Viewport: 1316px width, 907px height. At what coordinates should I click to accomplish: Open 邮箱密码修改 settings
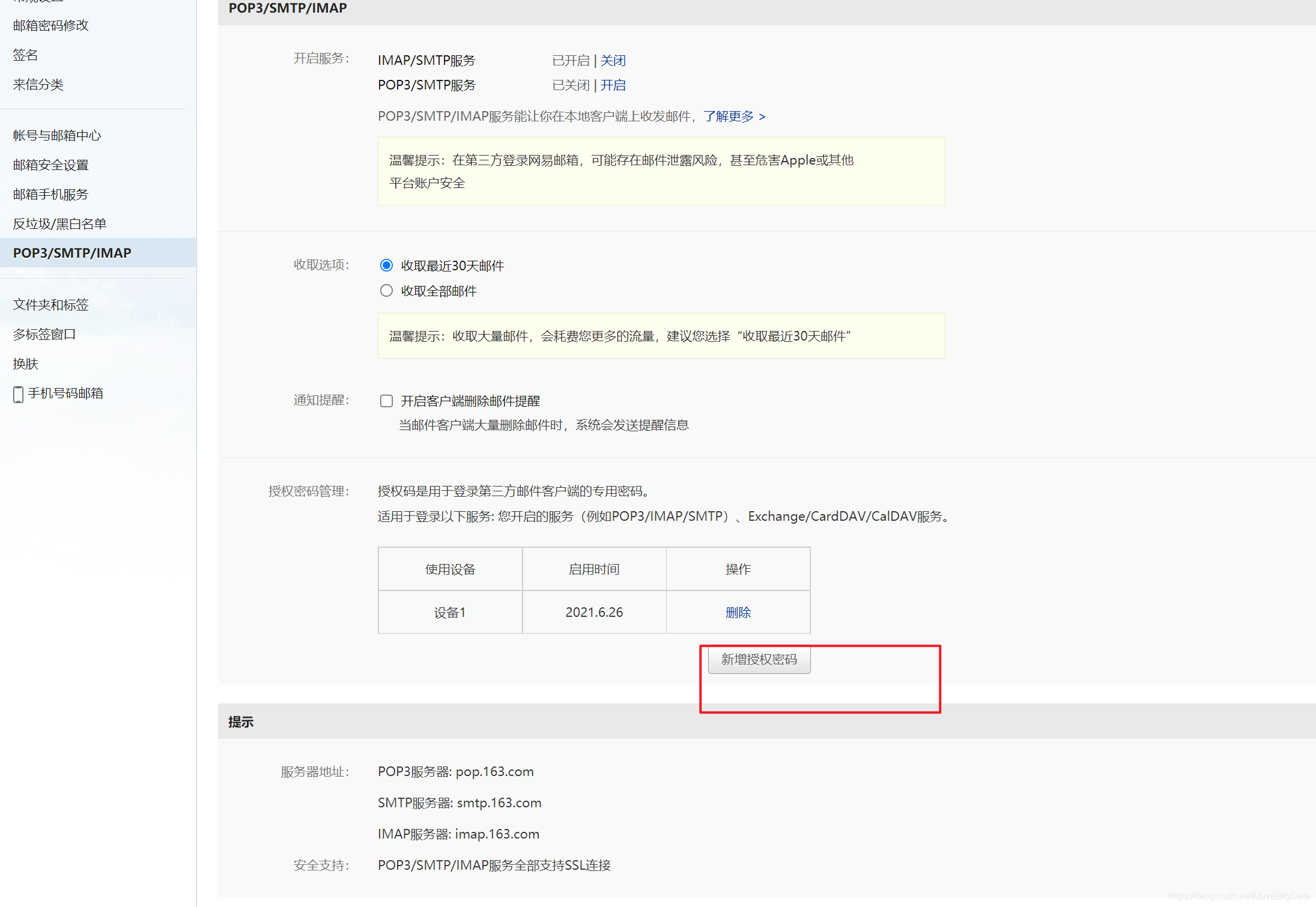tap(50, 25)
